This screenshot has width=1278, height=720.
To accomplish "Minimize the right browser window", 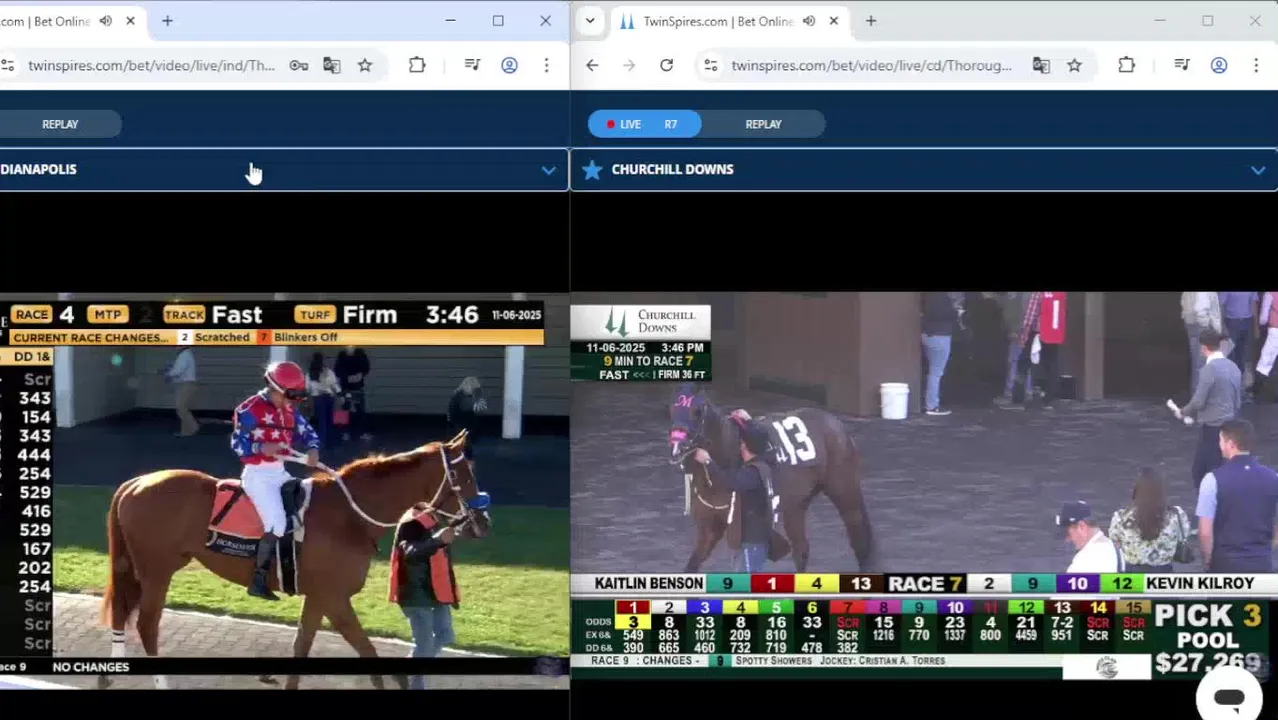I will (x=1160, y=21).
